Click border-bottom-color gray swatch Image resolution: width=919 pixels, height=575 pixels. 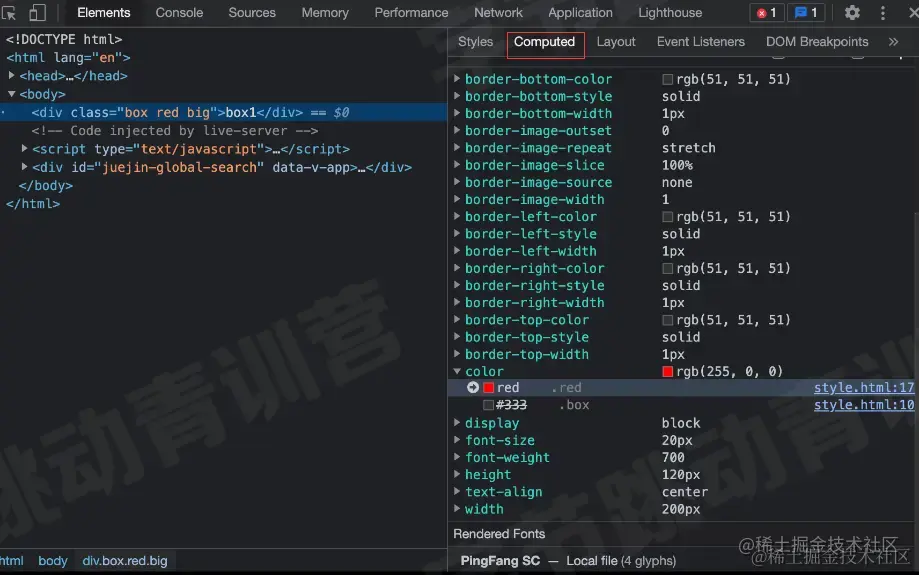point(667,79)
